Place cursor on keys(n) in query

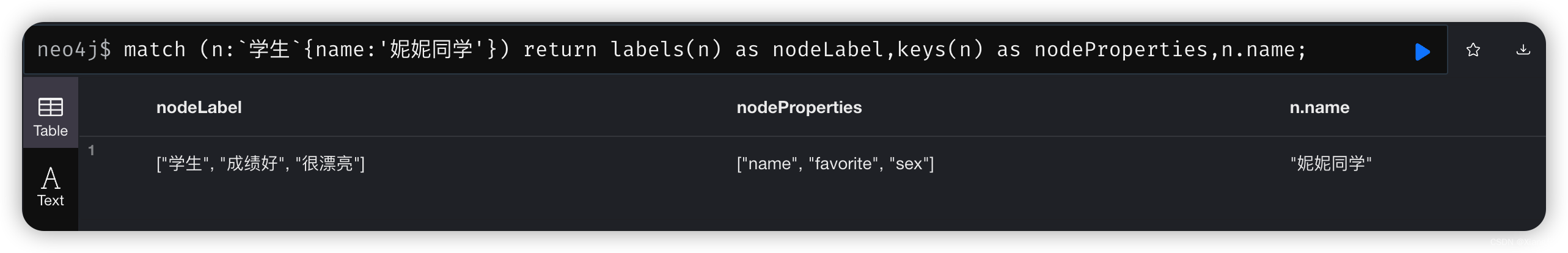[x=940, y=50]
